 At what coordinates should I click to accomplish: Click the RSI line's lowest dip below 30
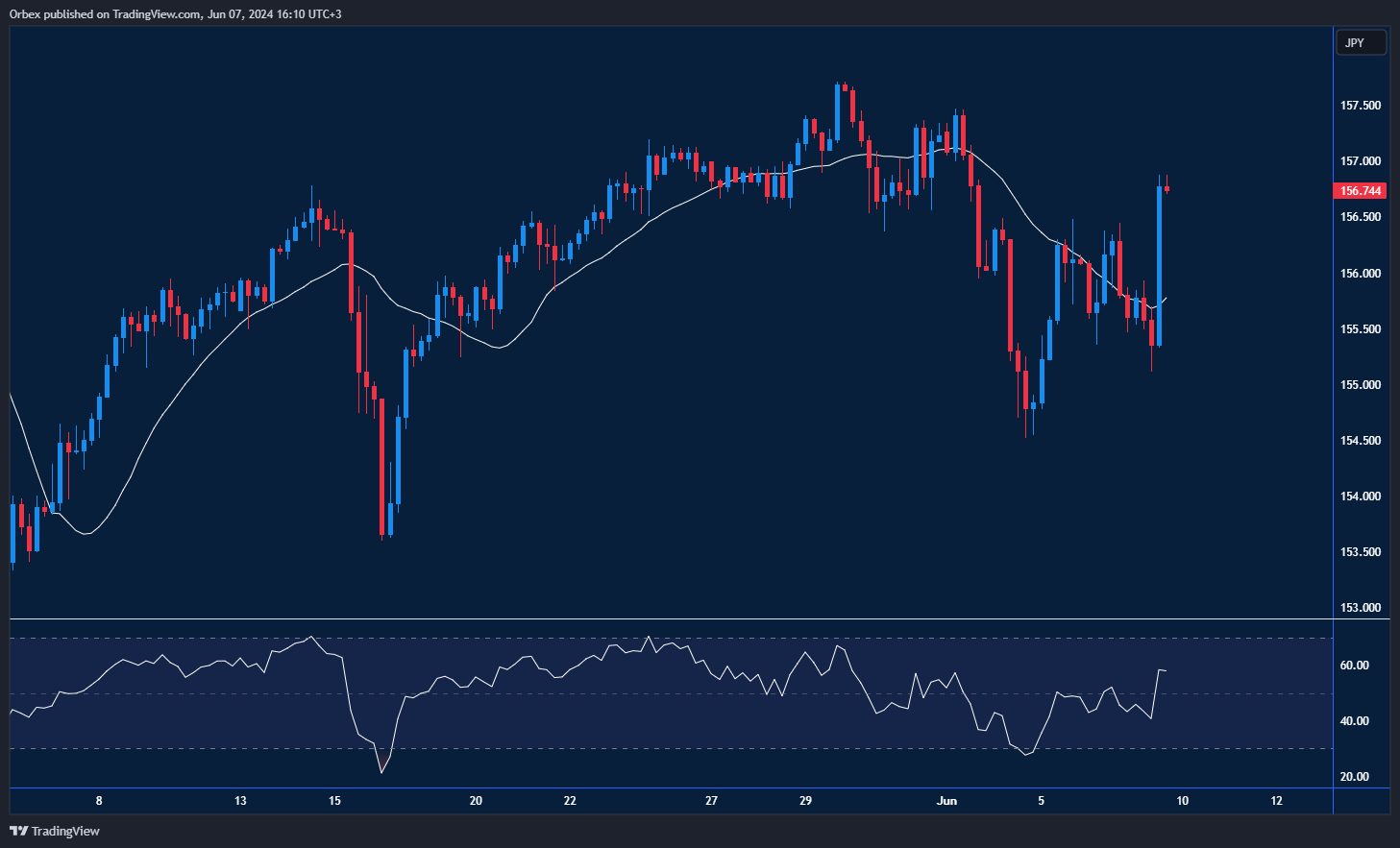(381, 771)
